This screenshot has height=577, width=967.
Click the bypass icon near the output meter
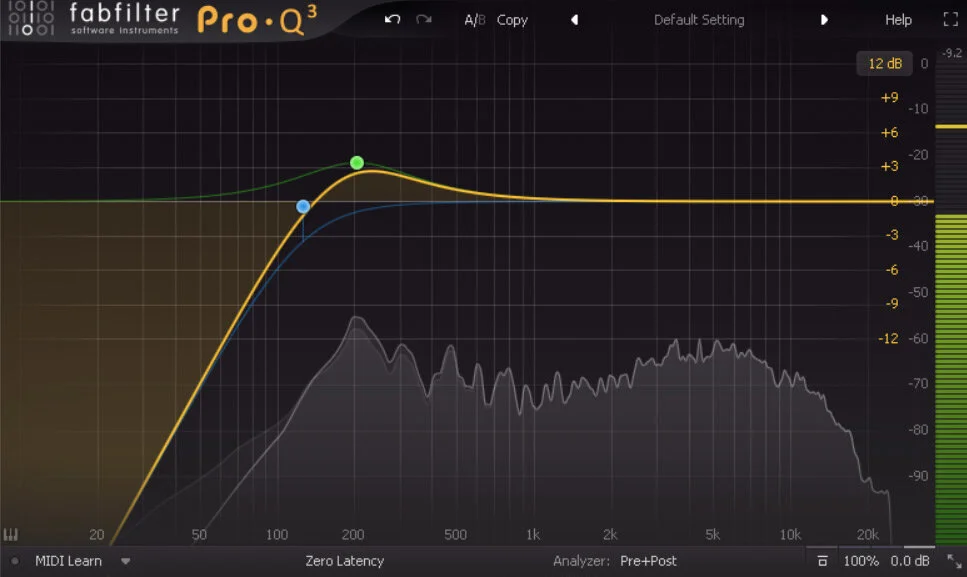pos(823,561)
